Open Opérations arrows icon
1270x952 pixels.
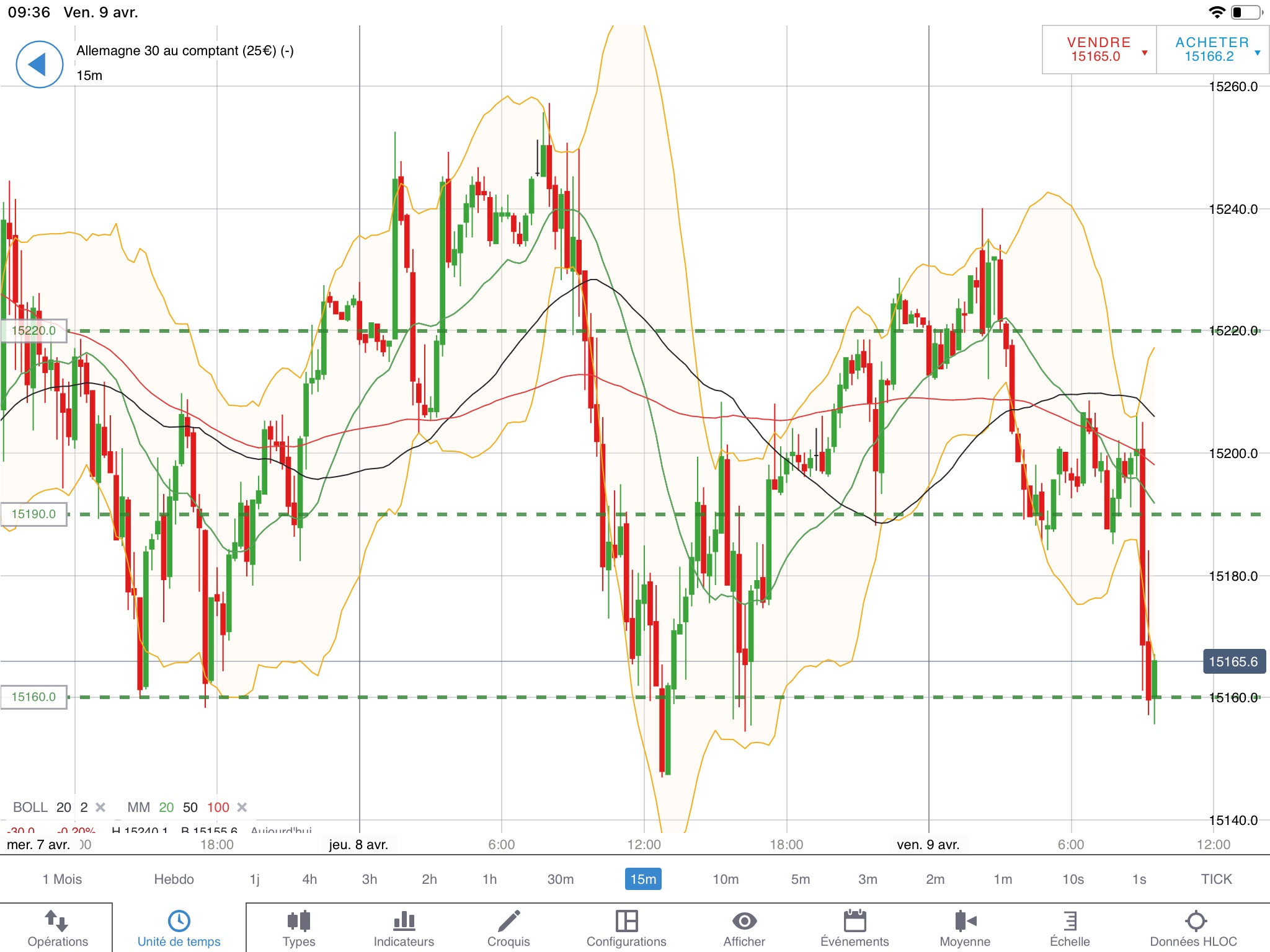pyautogui.click(x=57, y=921)
